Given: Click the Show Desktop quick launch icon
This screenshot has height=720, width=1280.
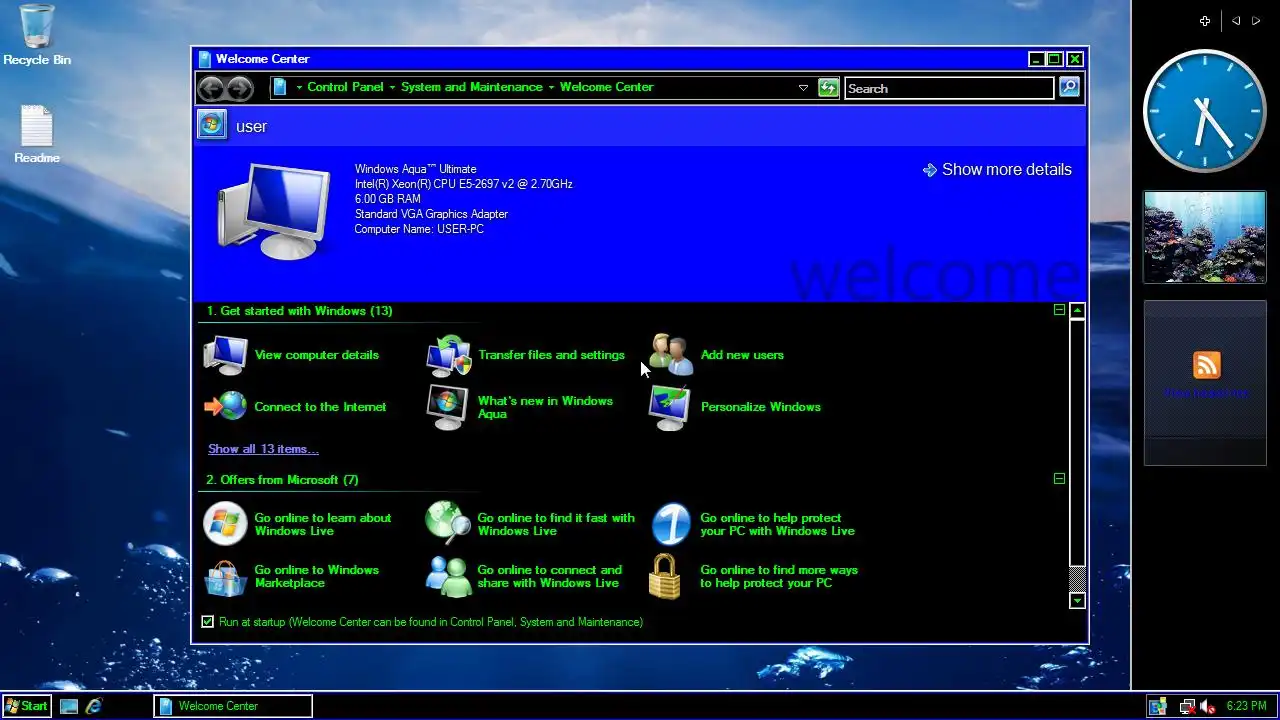Looking at the screenshot, I should click(x=69, y=706).
